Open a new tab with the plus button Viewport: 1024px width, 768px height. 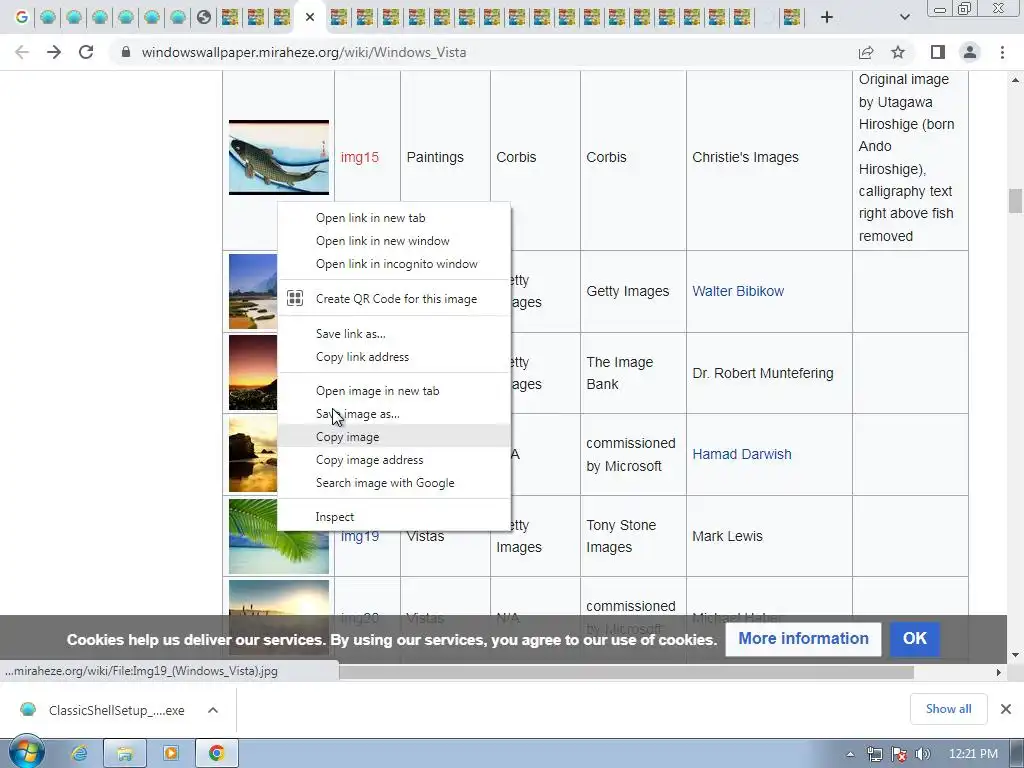tap(827, 17)
